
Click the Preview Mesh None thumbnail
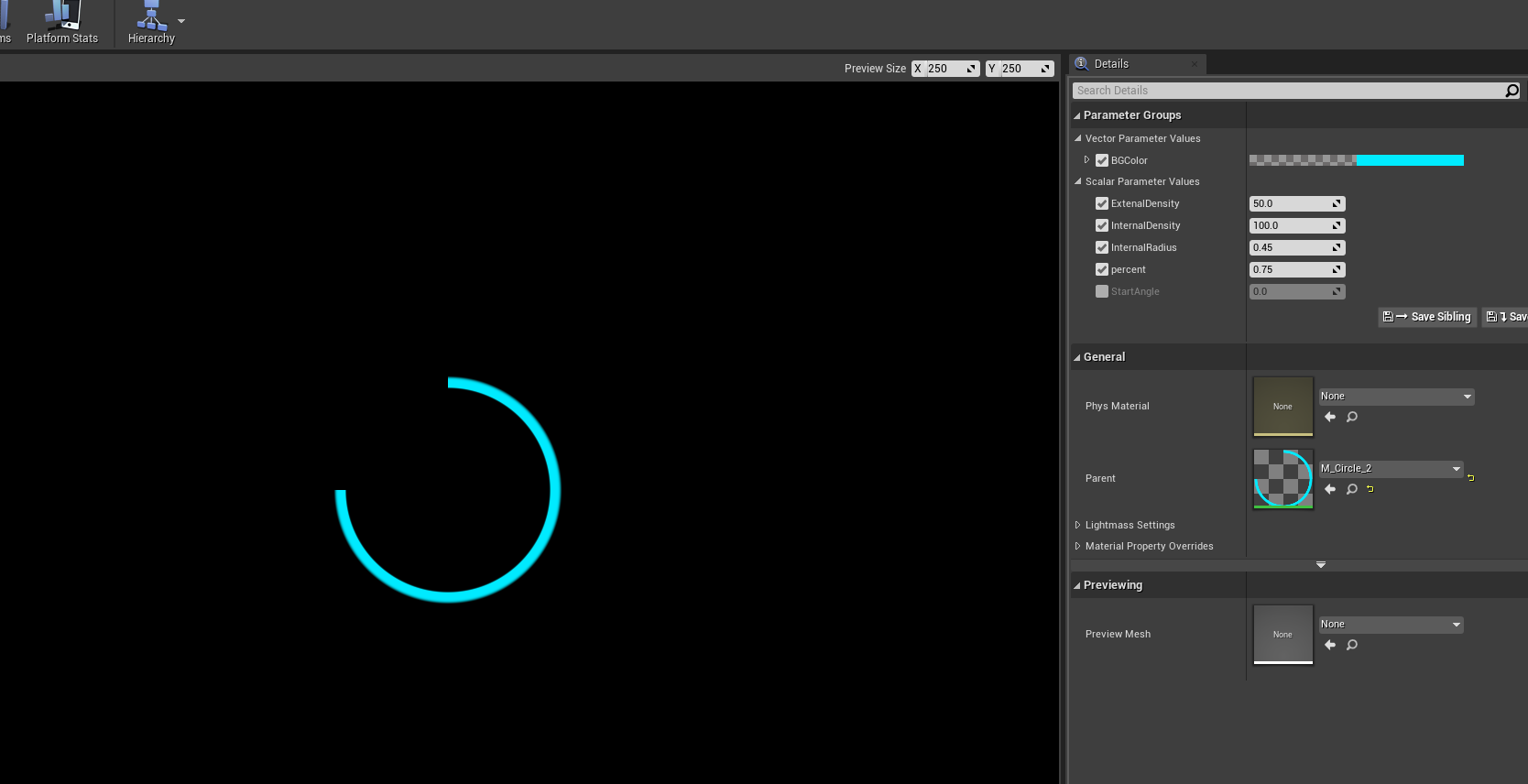[1282, 635]
